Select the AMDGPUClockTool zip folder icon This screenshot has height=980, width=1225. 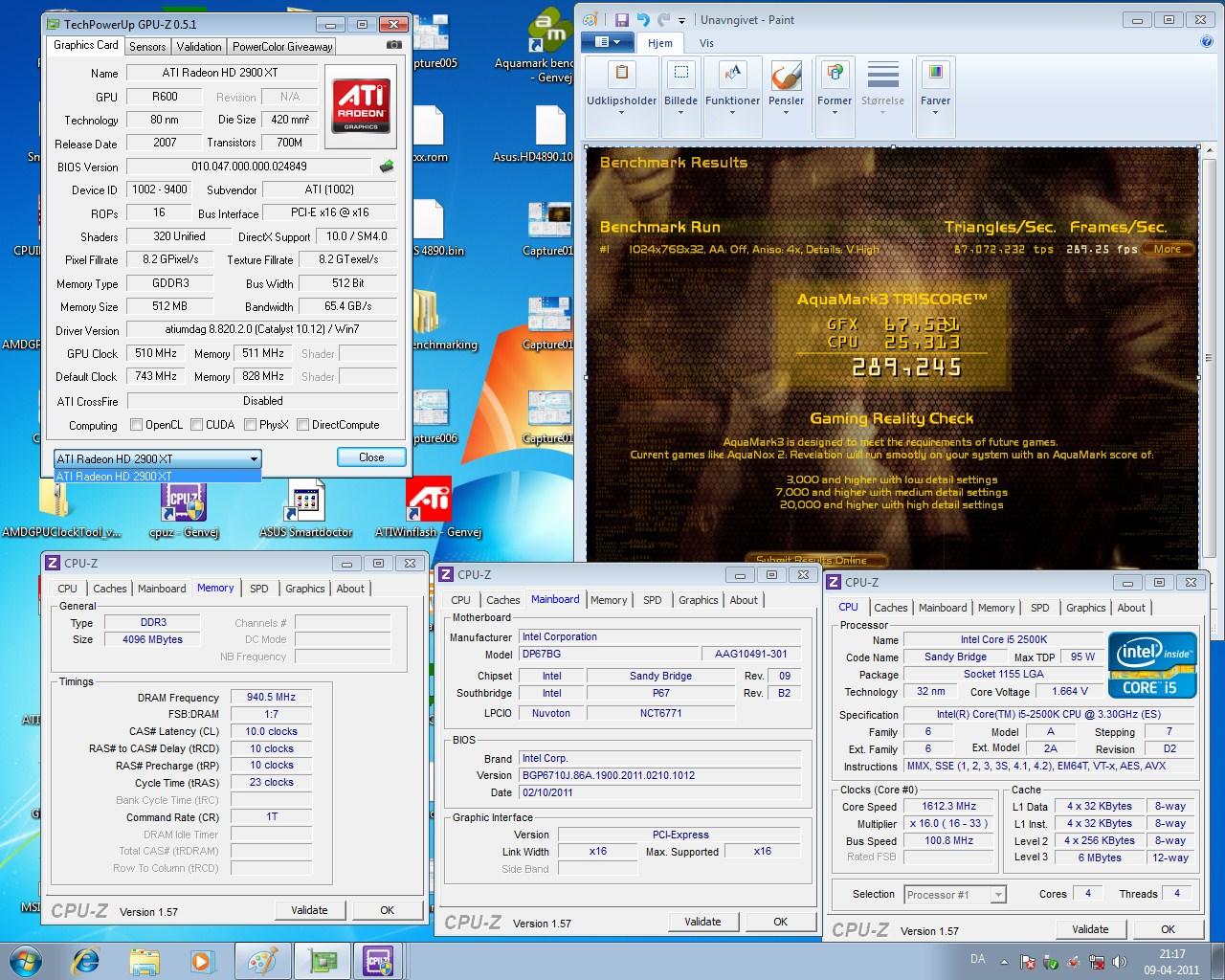60,509
